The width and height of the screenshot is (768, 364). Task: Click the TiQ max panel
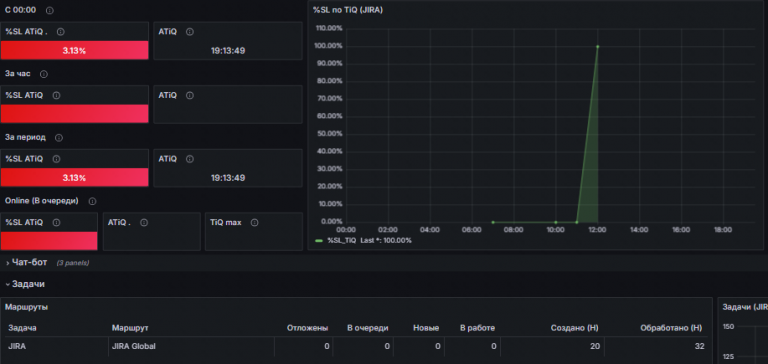tap(254, 231)
